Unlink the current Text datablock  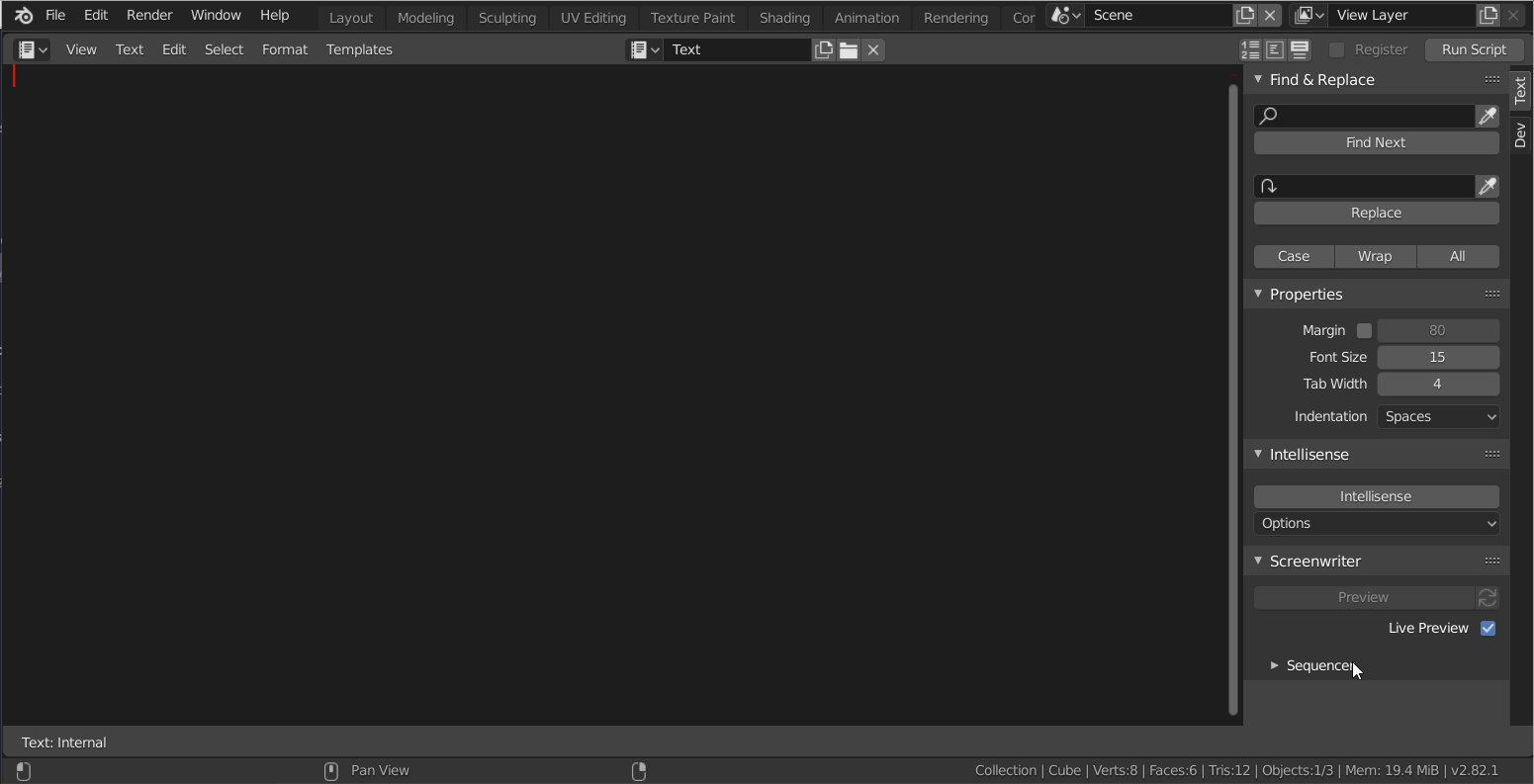[873, 49]
